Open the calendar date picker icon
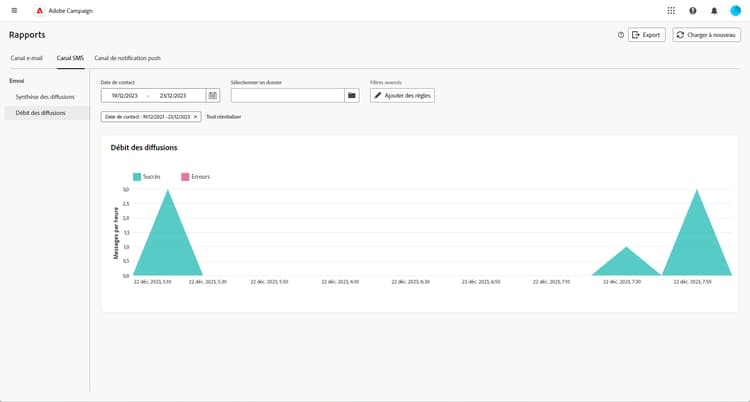The height and width of the screenshot is (402, 750). pyautogui.click(x=213, y=96)
